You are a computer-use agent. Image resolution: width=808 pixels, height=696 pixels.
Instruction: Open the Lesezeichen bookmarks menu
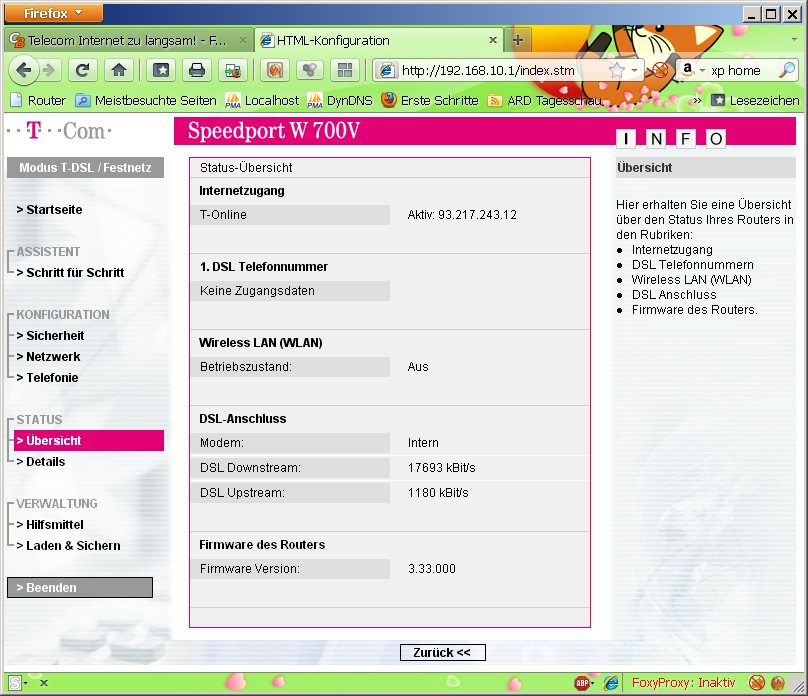pyautogui.click(x=755, y=100)
